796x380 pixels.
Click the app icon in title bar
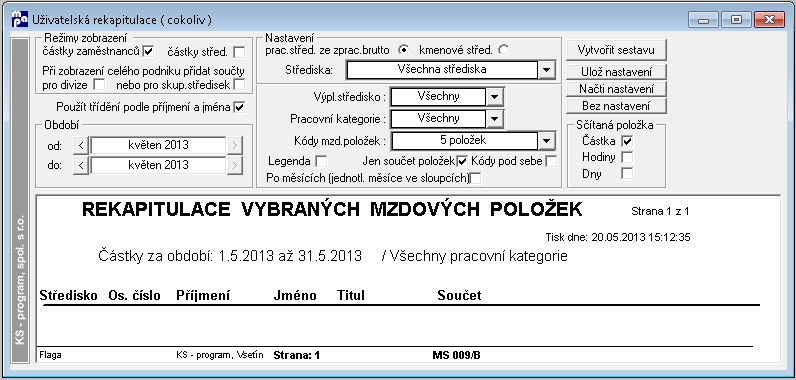pyautogui.click(x=19, y=20)
